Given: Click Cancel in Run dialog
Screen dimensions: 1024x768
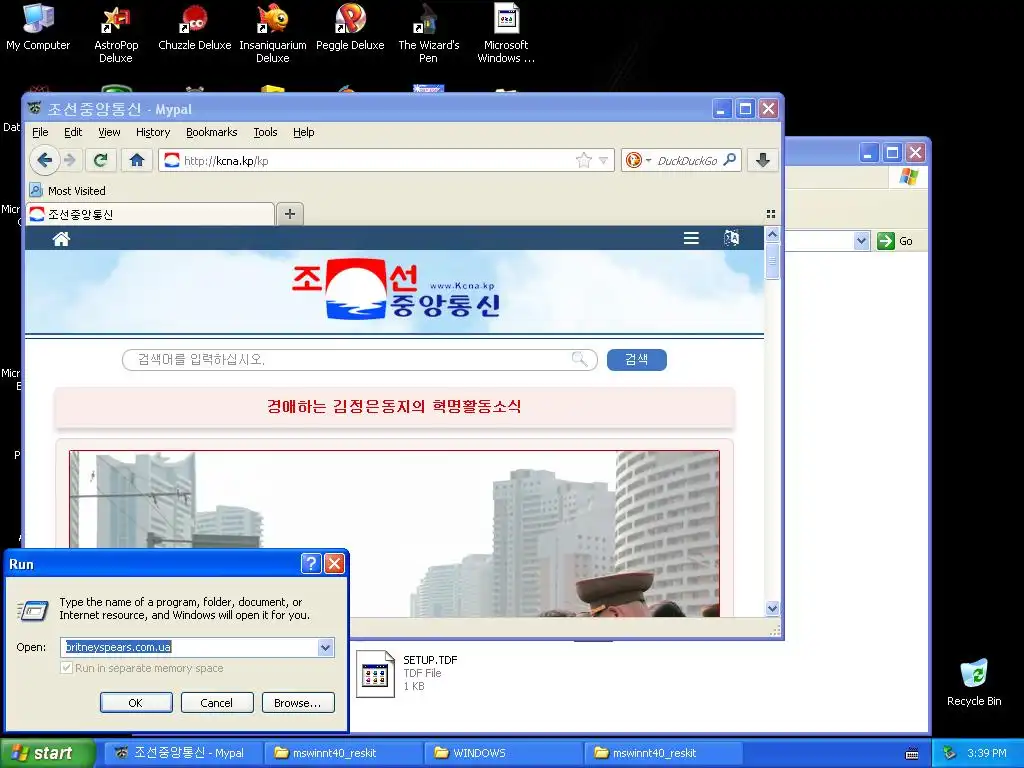Looking at the screenshot, I should (217, 703).
